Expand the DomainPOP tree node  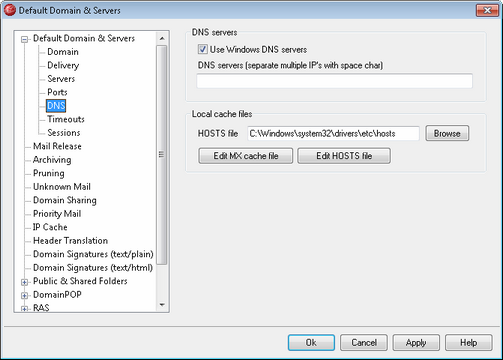pyautogui.click(x=24, y=295)
